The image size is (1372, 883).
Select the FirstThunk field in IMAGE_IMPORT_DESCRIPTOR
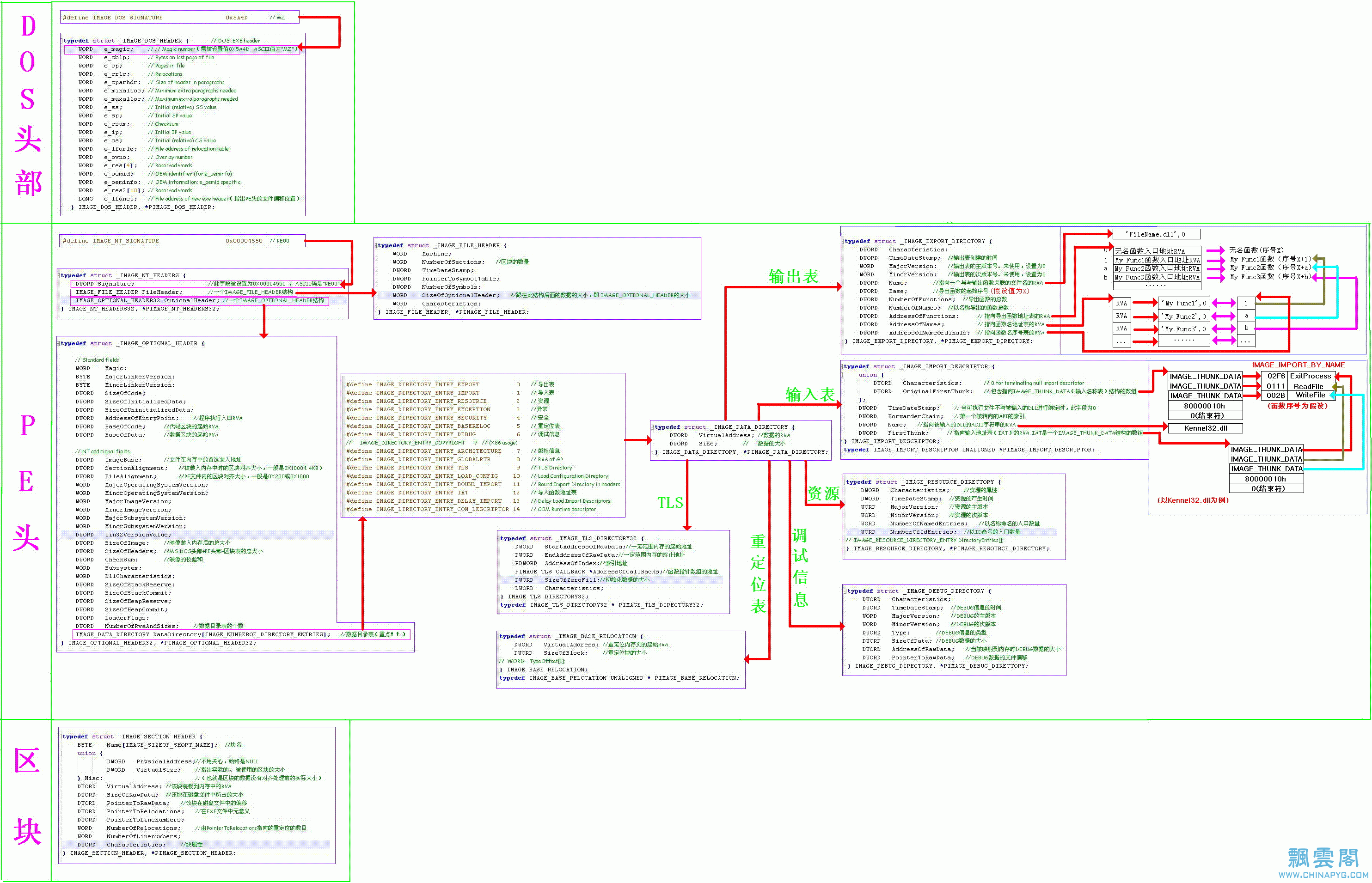click(x=1000, y=433)
